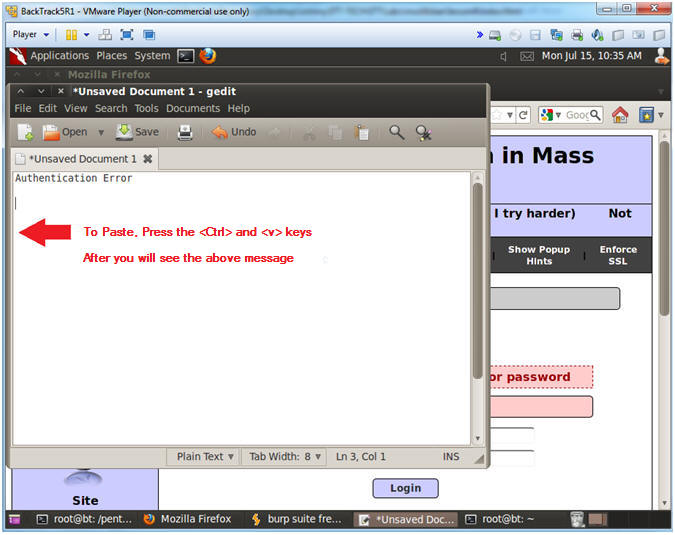
Task: Enter VMware full screen mode
Action: pyautogui.click(x=127, y=35)
